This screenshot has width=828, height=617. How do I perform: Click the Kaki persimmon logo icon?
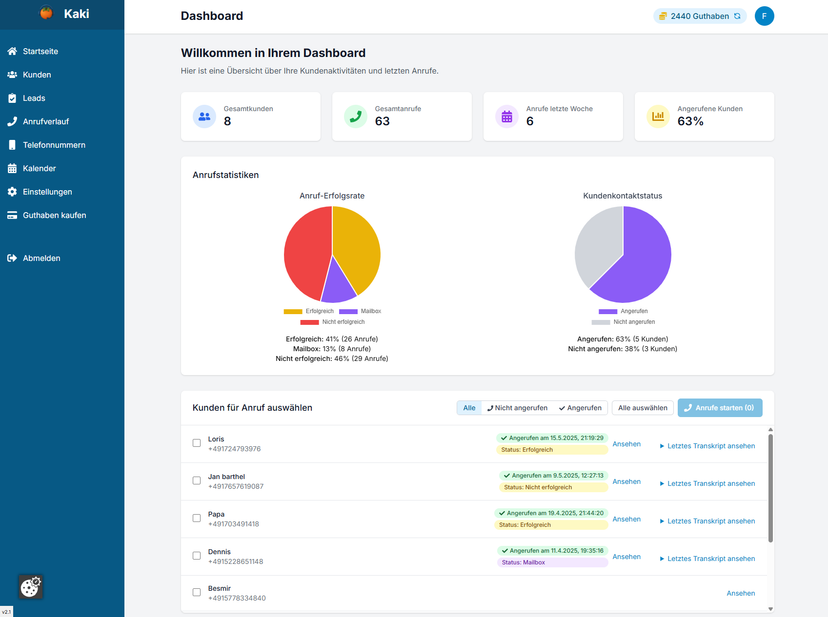[46, 14]
